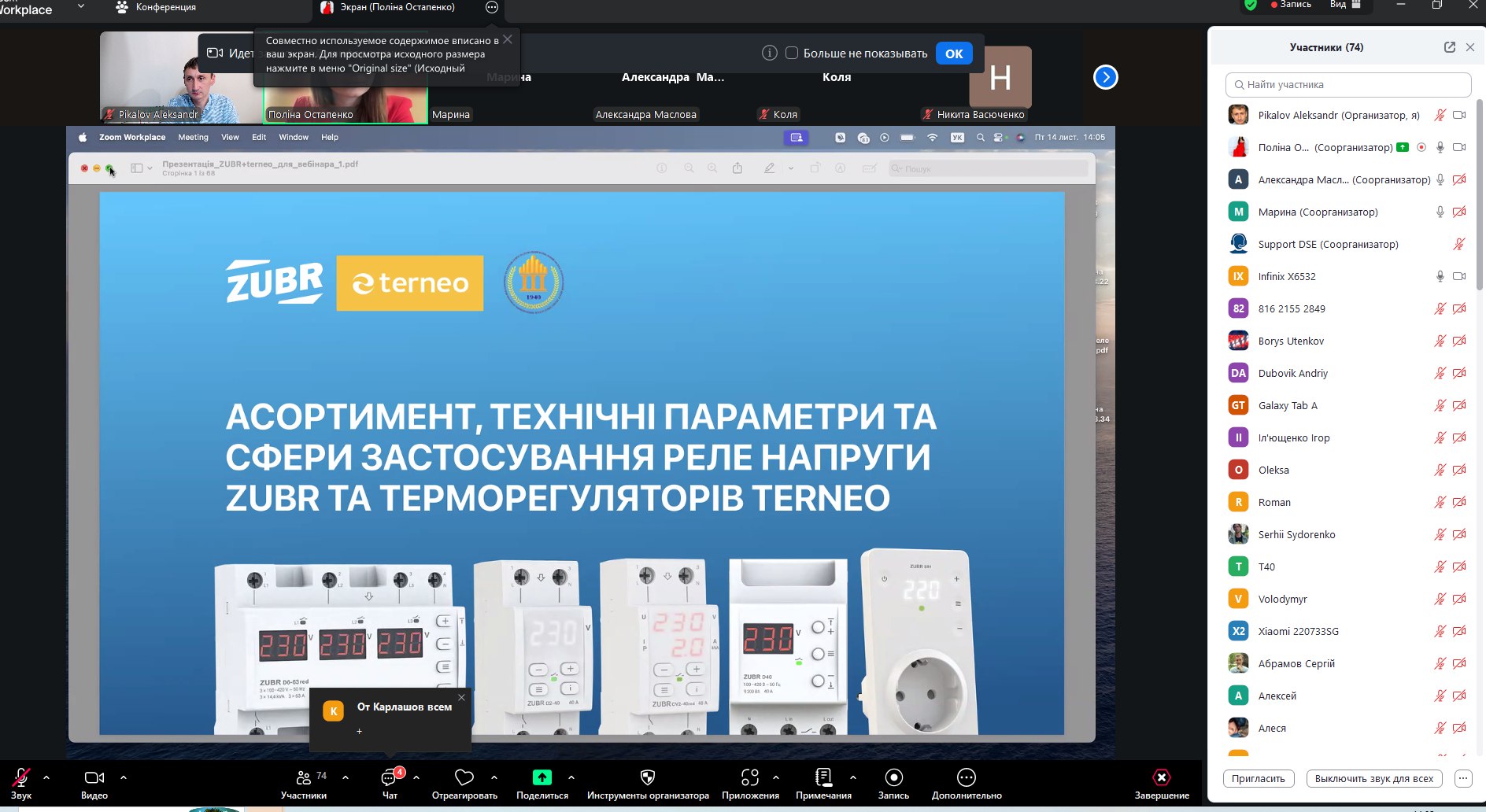Open Host tools shield icon
Screen dimensions: 1486x812
[647, 778]
